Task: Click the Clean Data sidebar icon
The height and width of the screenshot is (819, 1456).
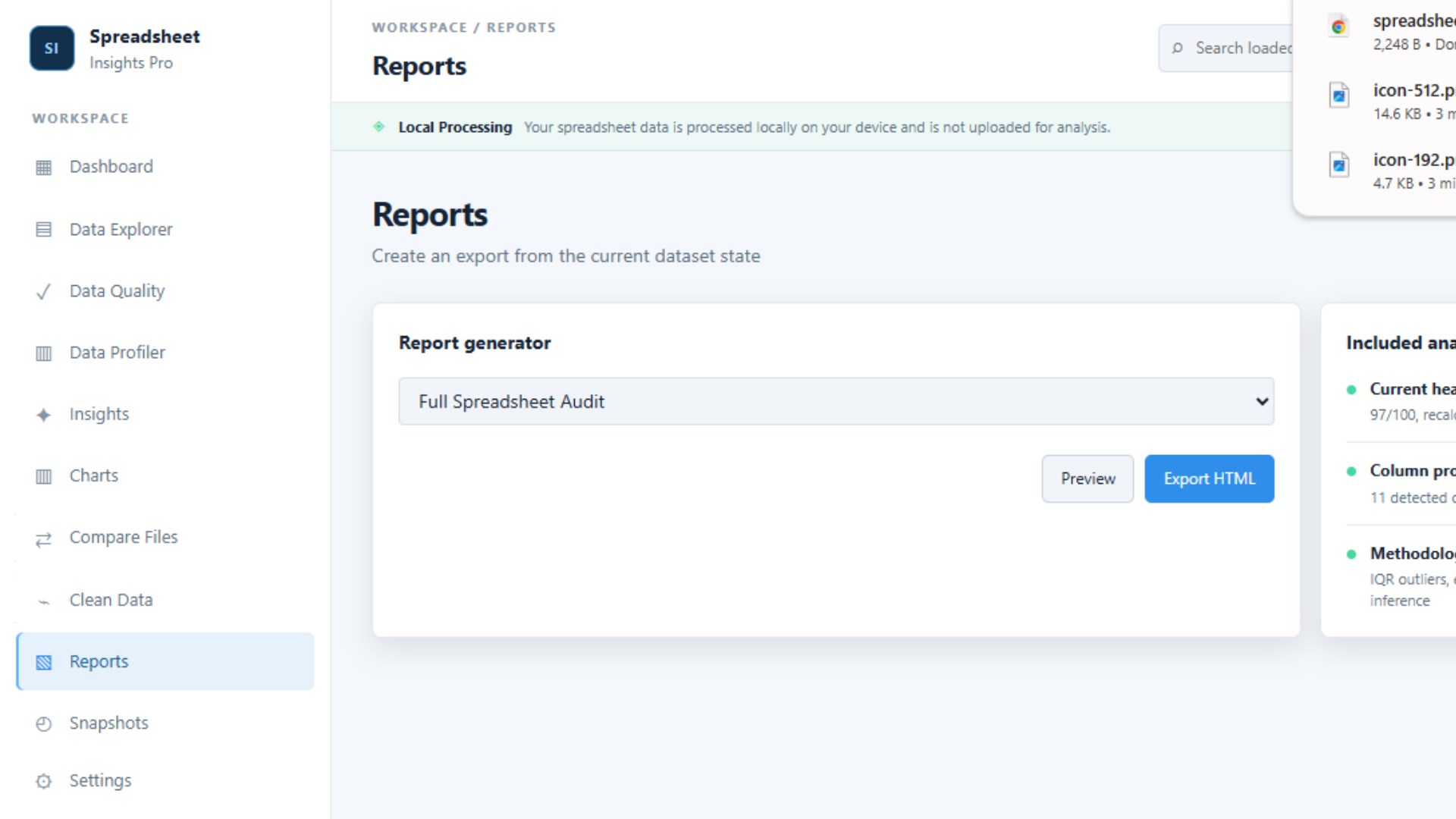Action: [x=44, y=601]
